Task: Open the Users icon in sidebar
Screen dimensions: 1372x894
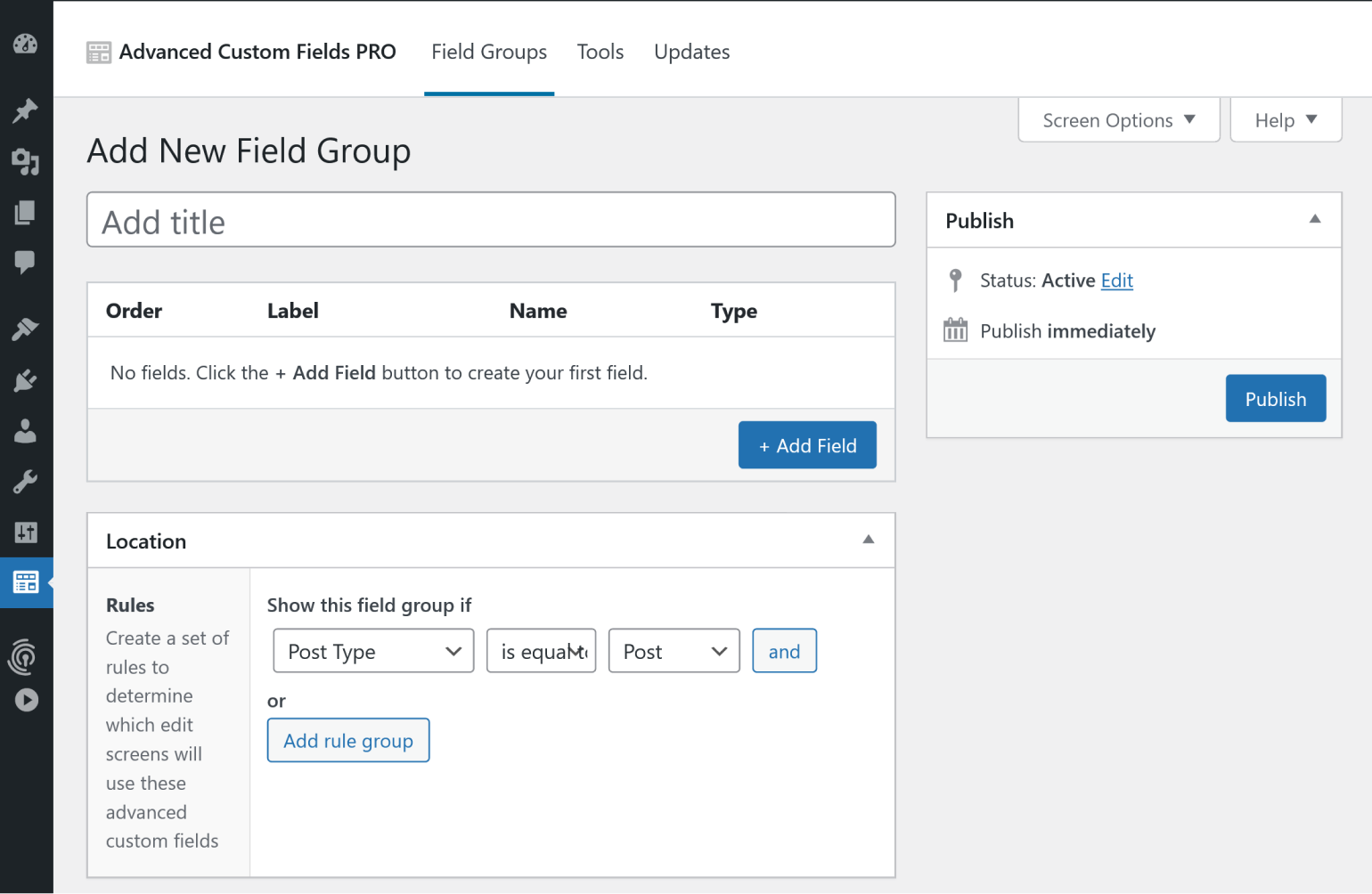Action: click(x=26, y=431)
